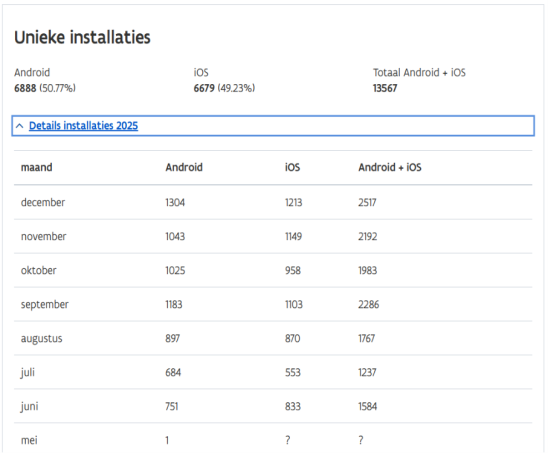Image resolution: width=548 pixels, height=453 pixels.
Task: Select the mei row label
Action: pyautogui.click(x=29, y=440)
